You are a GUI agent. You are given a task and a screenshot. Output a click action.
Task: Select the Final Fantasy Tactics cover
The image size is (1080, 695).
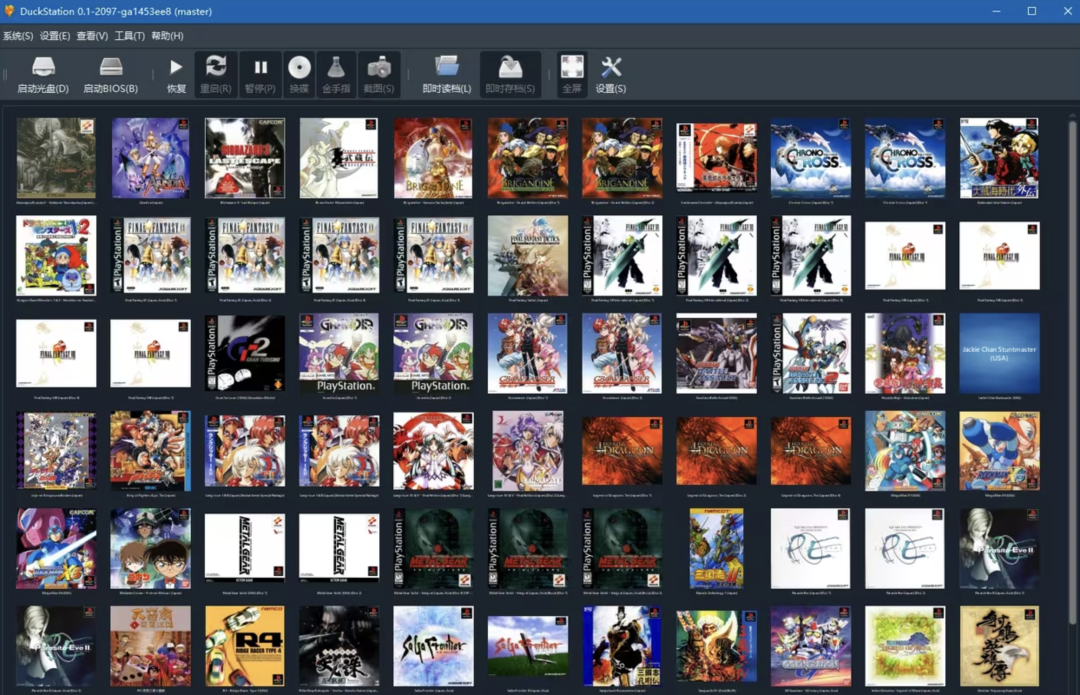click(x=528, y=256)
